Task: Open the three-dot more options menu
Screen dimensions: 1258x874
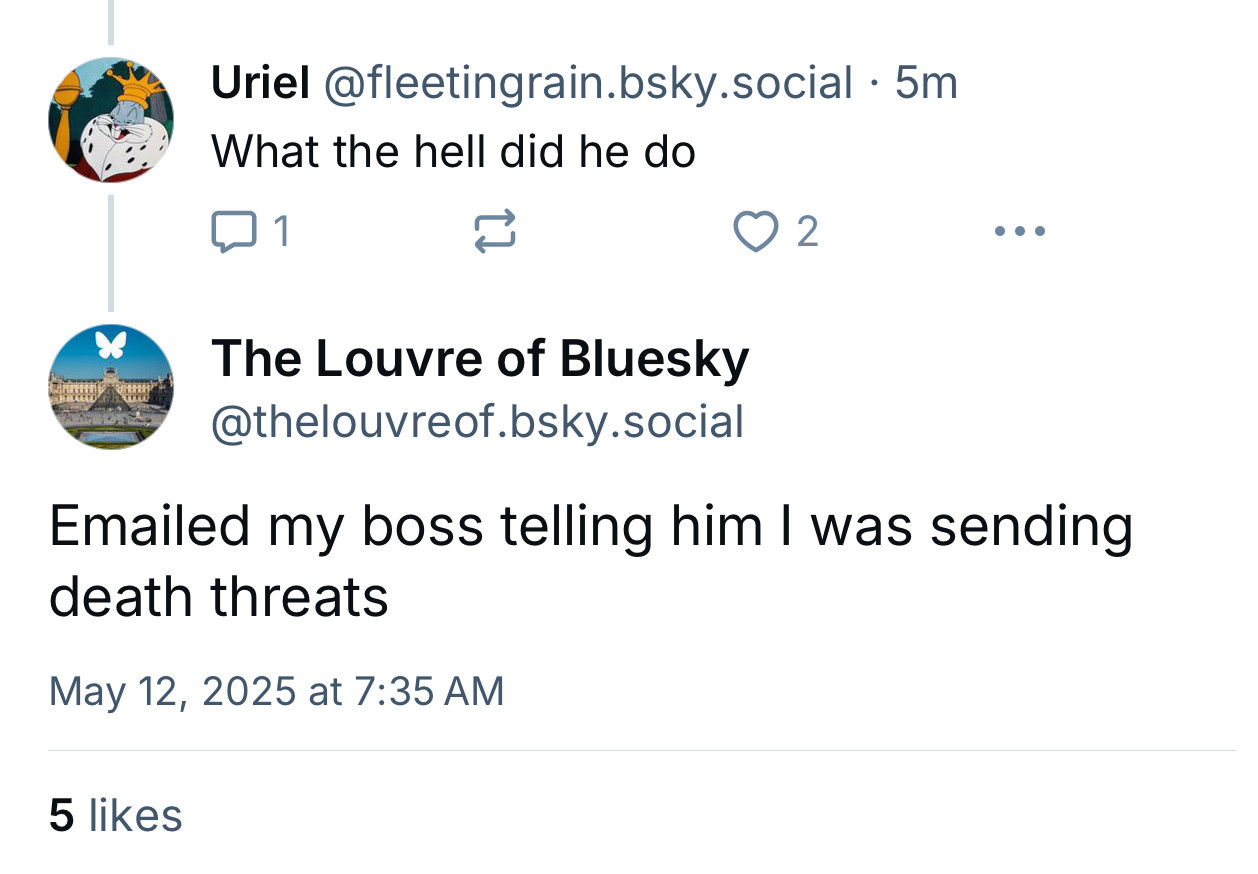Action: (x=1021, y=232)
